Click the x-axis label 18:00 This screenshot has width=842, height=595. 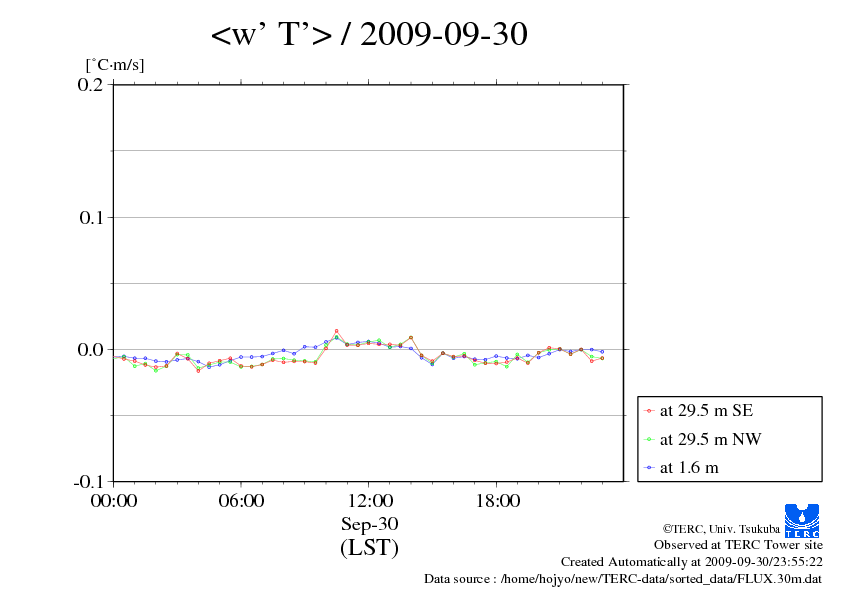point(497,501)
